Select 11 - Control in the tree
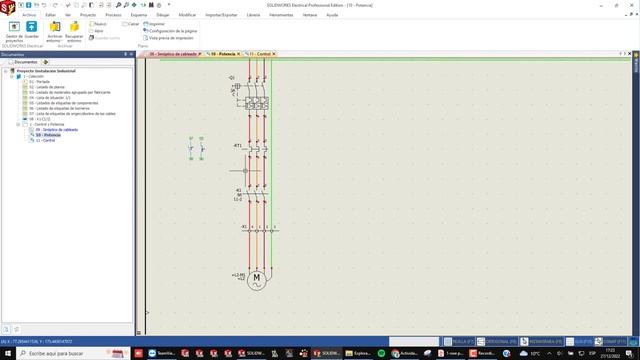The image size is (640, 360). [45, 140]
